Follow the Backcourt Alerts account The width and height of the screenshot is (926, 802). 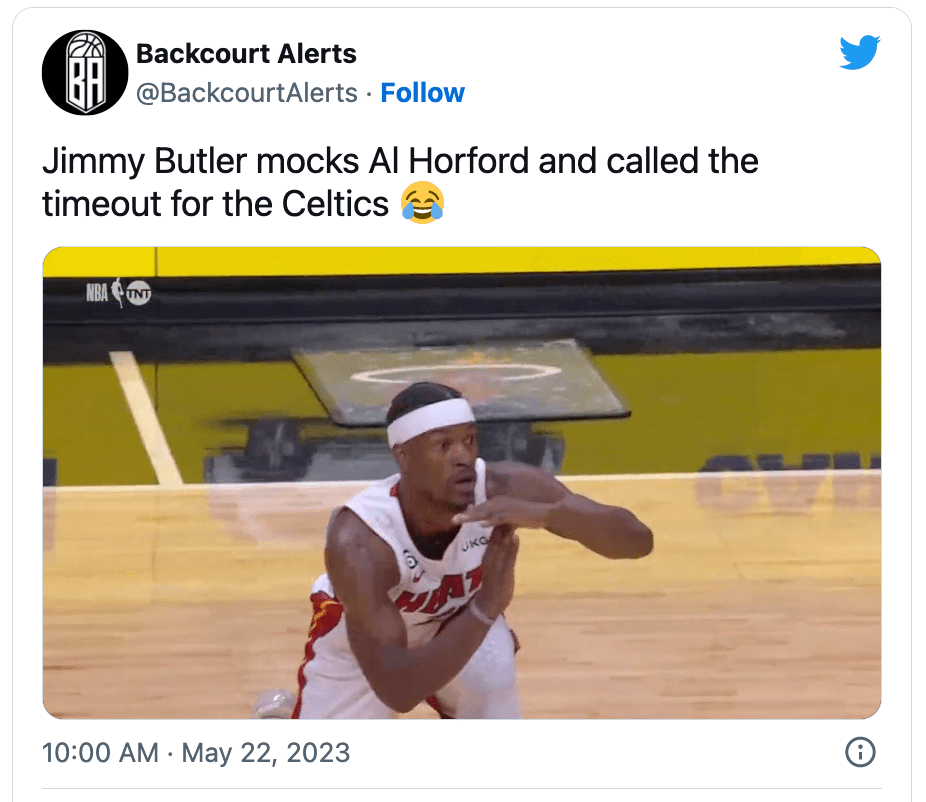(x=422, y=93)
